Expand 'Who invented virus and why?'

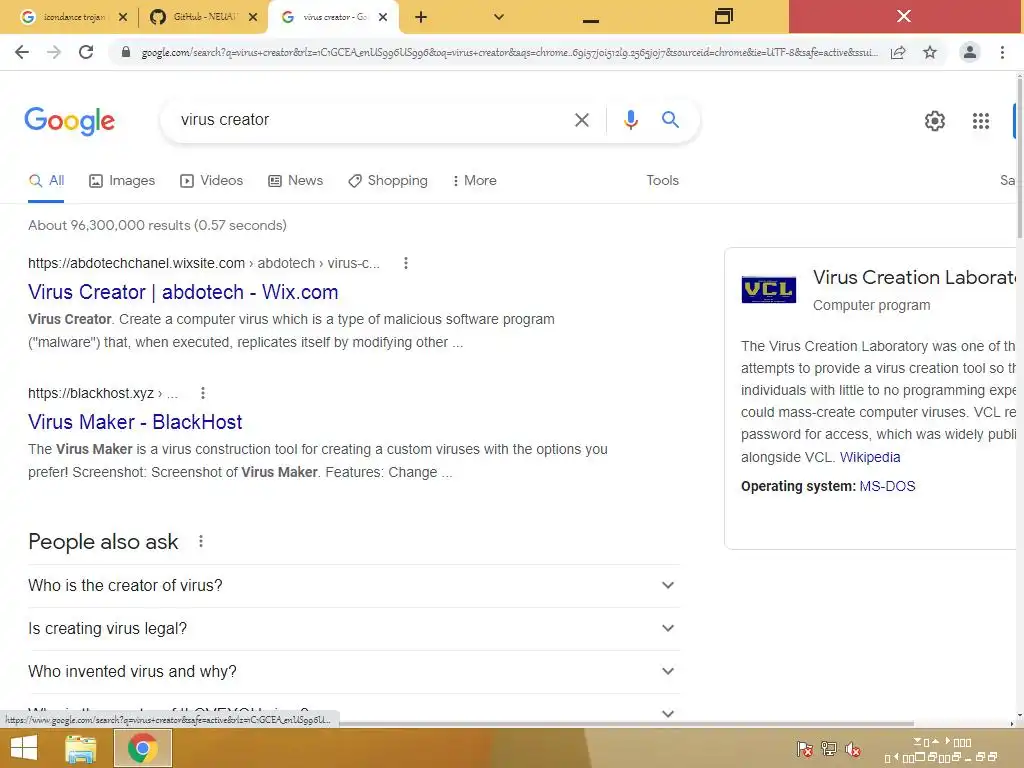[353, 672]
